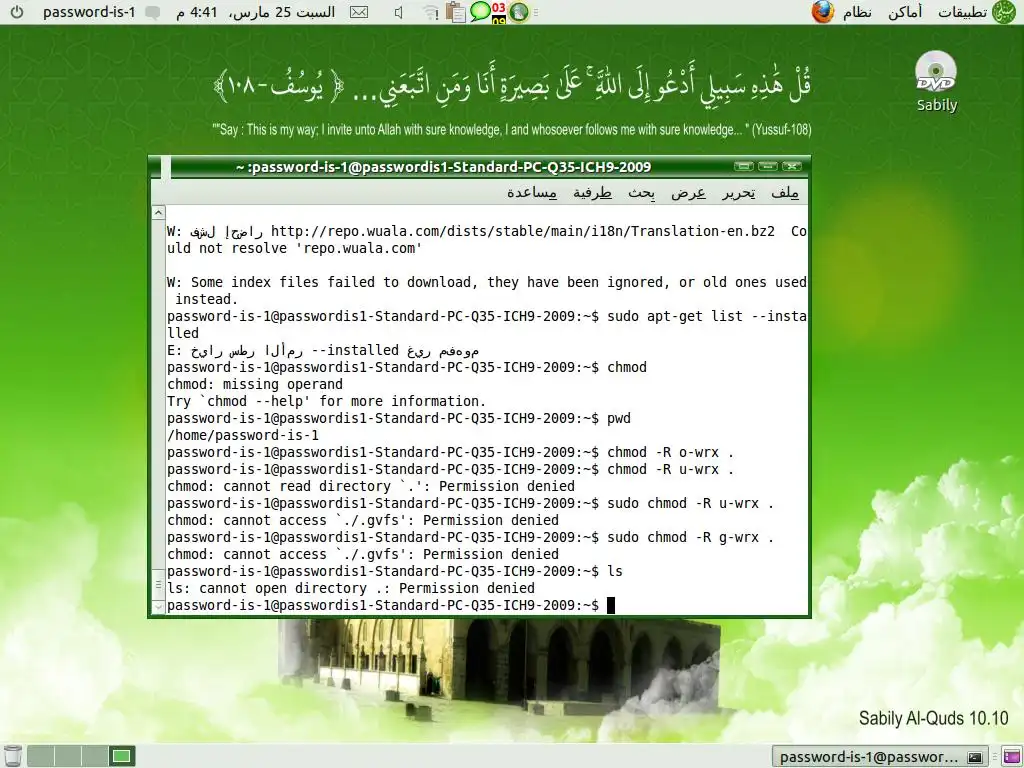Click the terminal scrollbar down arrow

tap(158, 607)
